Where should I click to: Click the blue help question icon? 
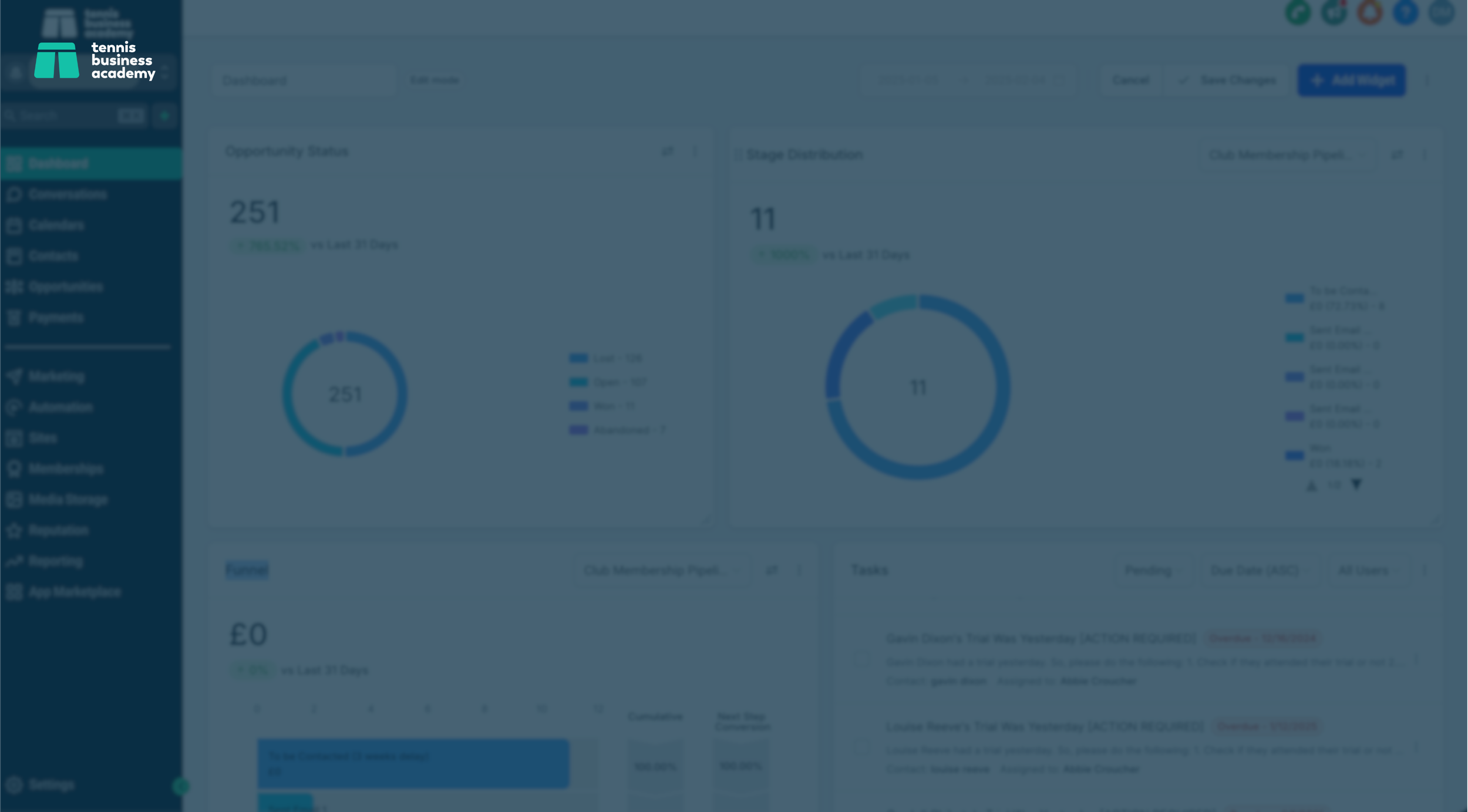click(1405, 12)
